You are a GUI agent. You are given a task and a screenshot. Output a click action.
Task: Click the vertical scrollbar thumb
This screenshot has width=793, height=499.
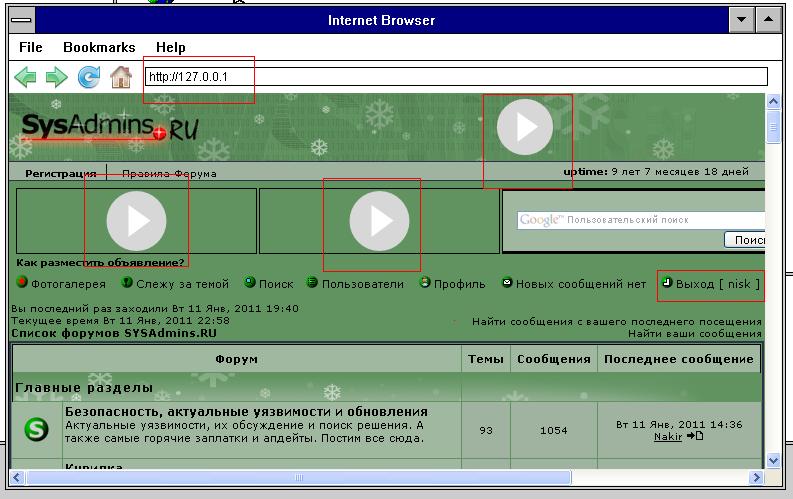[x=773, y=127]
